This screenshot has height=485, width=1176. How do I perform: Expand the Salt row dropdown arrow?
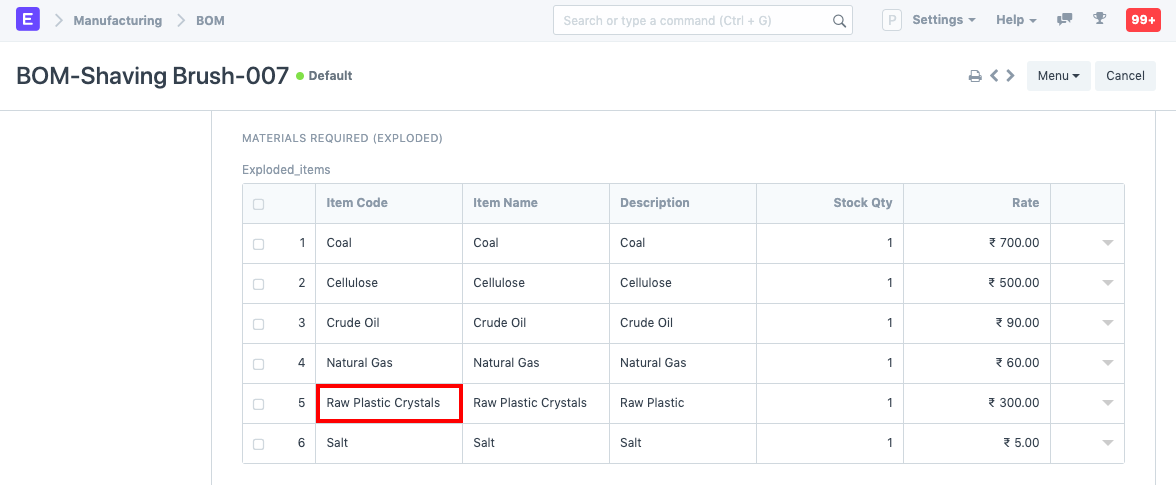tap(1107, 443)
